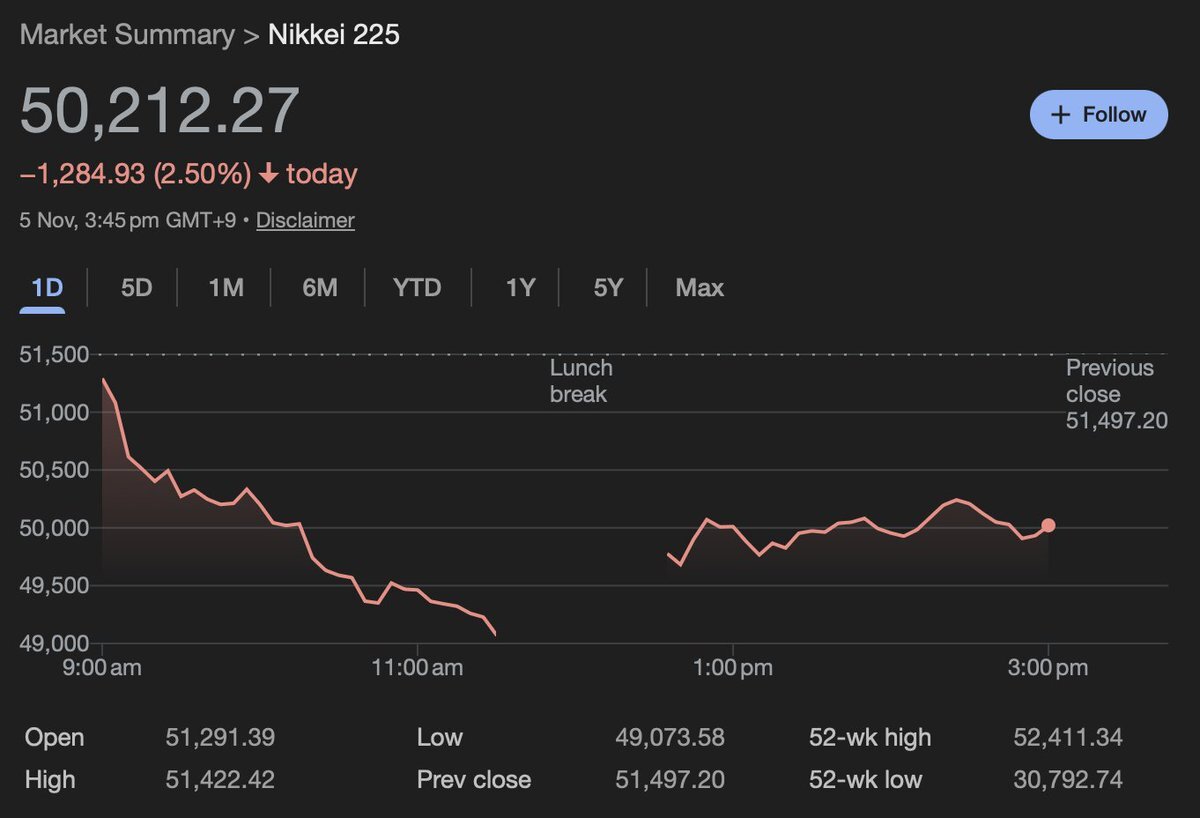Click the Nikkei 225 title
This screenshot has height=818, width=1200.
(x=334, y=34)
